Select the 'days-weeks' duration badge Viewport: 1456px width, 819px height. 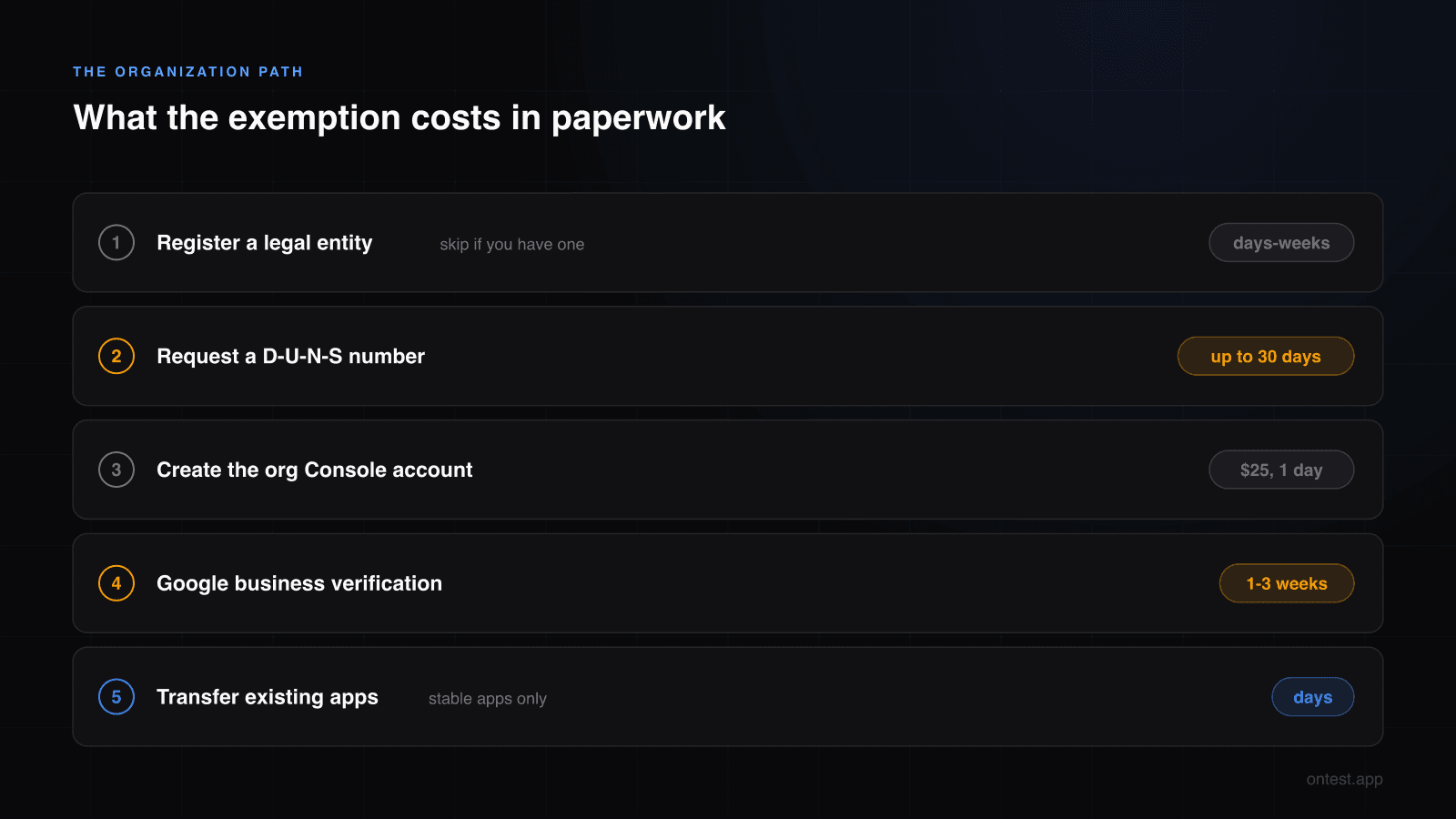[1281, 243]
